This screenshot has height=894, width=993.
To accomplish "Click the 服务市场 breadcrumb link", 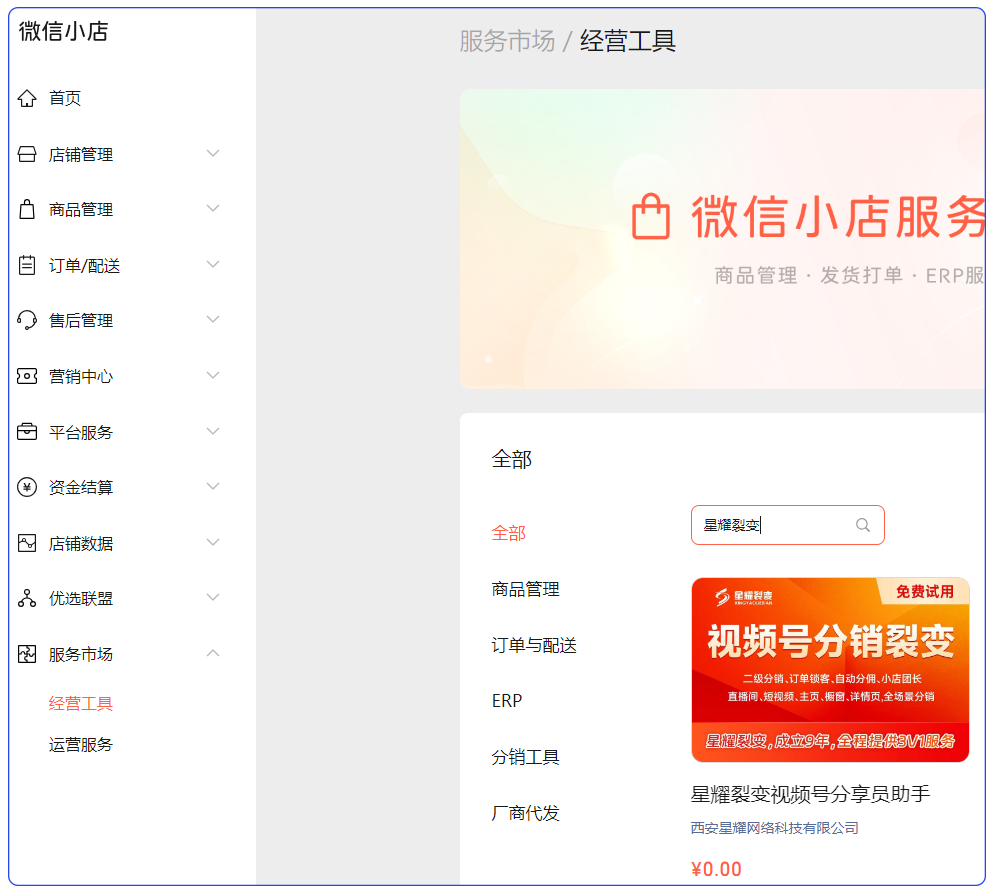I will [x=507, y=41].
